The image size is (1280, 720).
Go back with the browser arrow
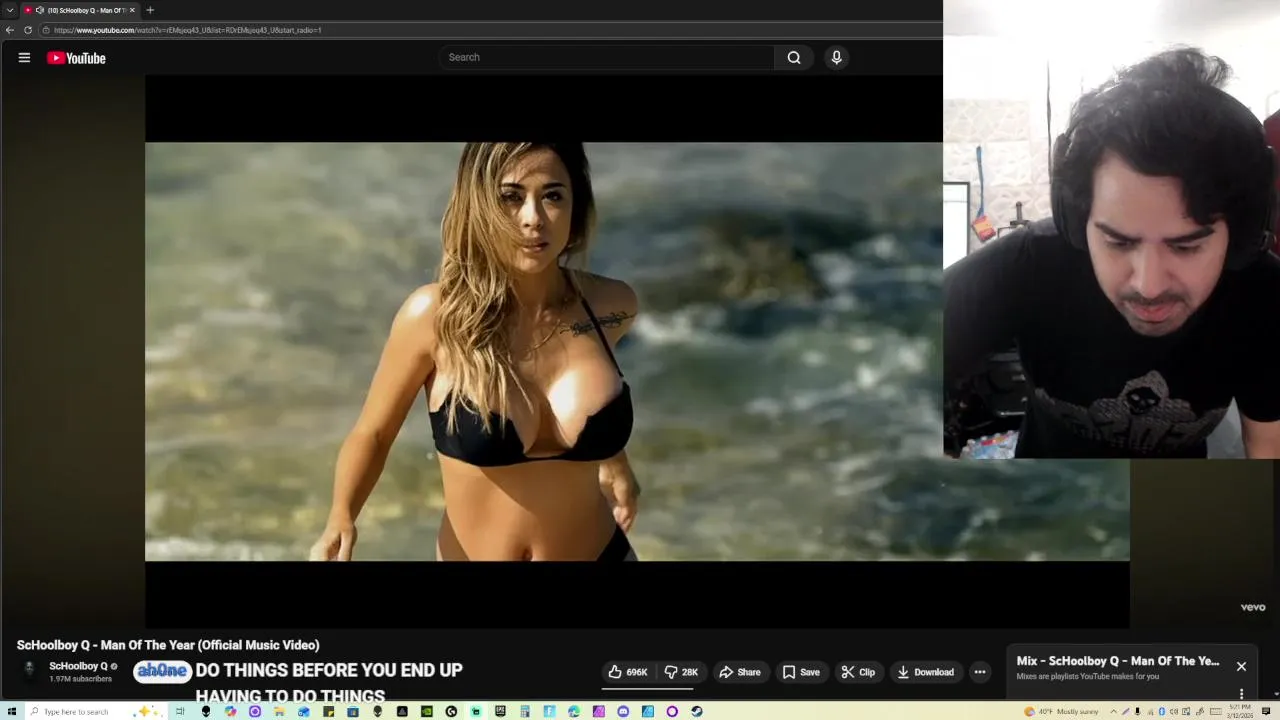10,30
